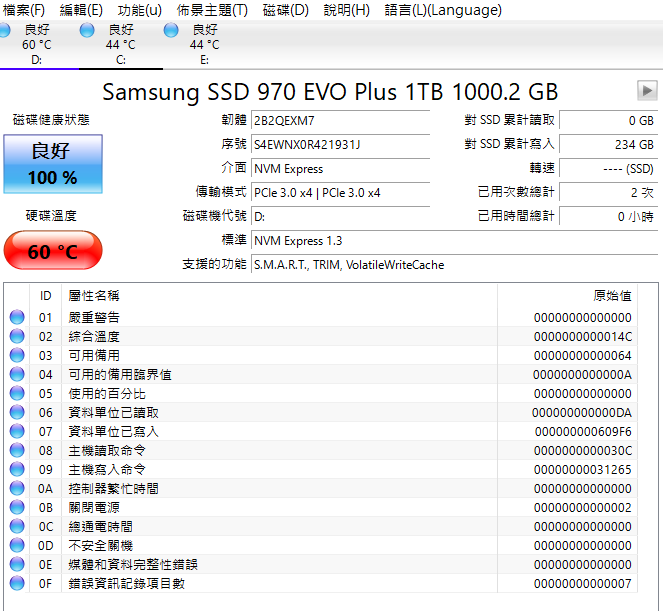Image resolution: width=663 pixels, height=611 pixels.
Task: Click status orb for attribute 05 使用的百分比
Action: click(x=17, y=393)
